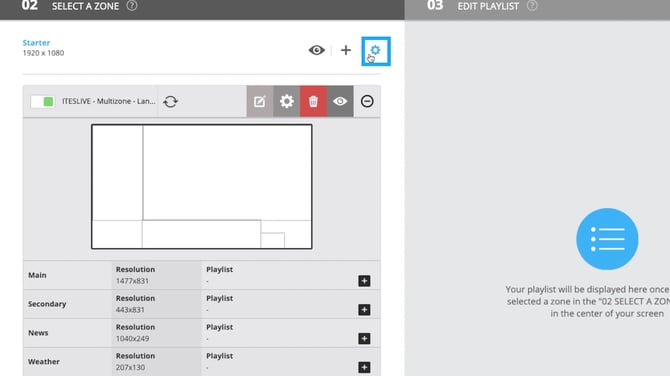Expand the Secondary zone playlist
The height and width of the screenshot is (376, 670).
[x=364, y=310]
